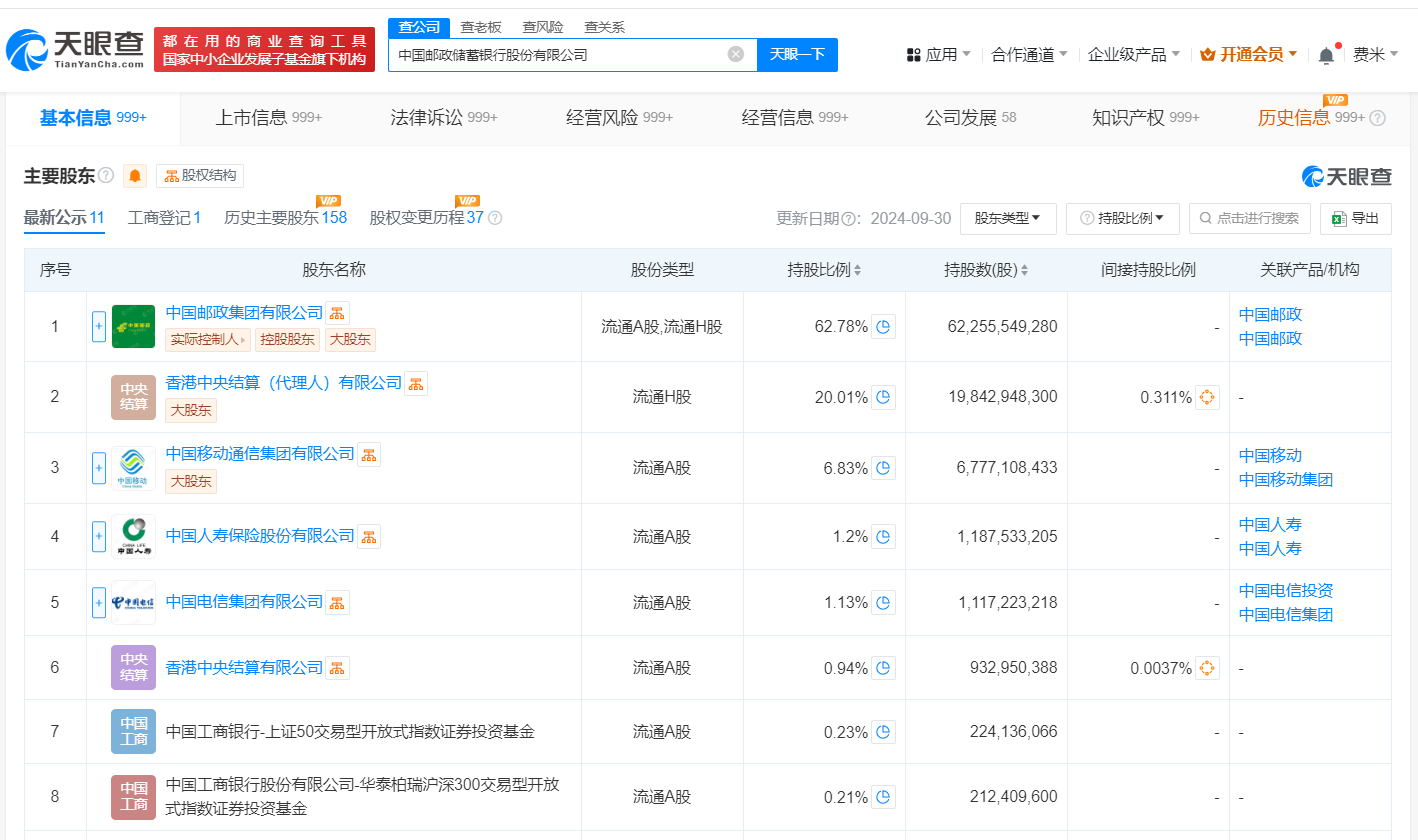Click the orange alert bell beside 主要股东
Screen dimensions: 1418x840
tap(135, 176)
